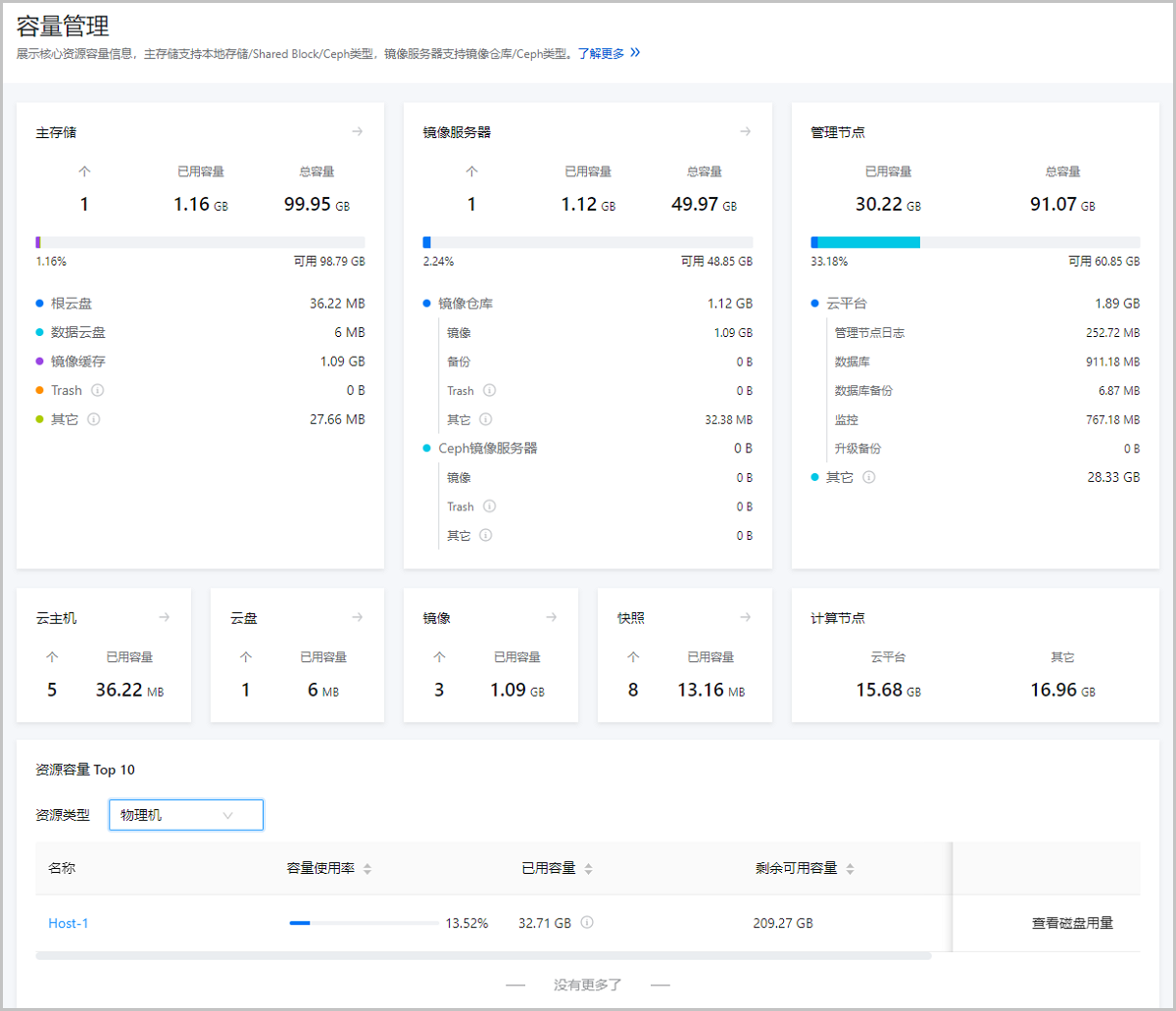1176x1011 pixels.
Task: Click the info icon beside Trash in 主存储
Action: [96, 390]
